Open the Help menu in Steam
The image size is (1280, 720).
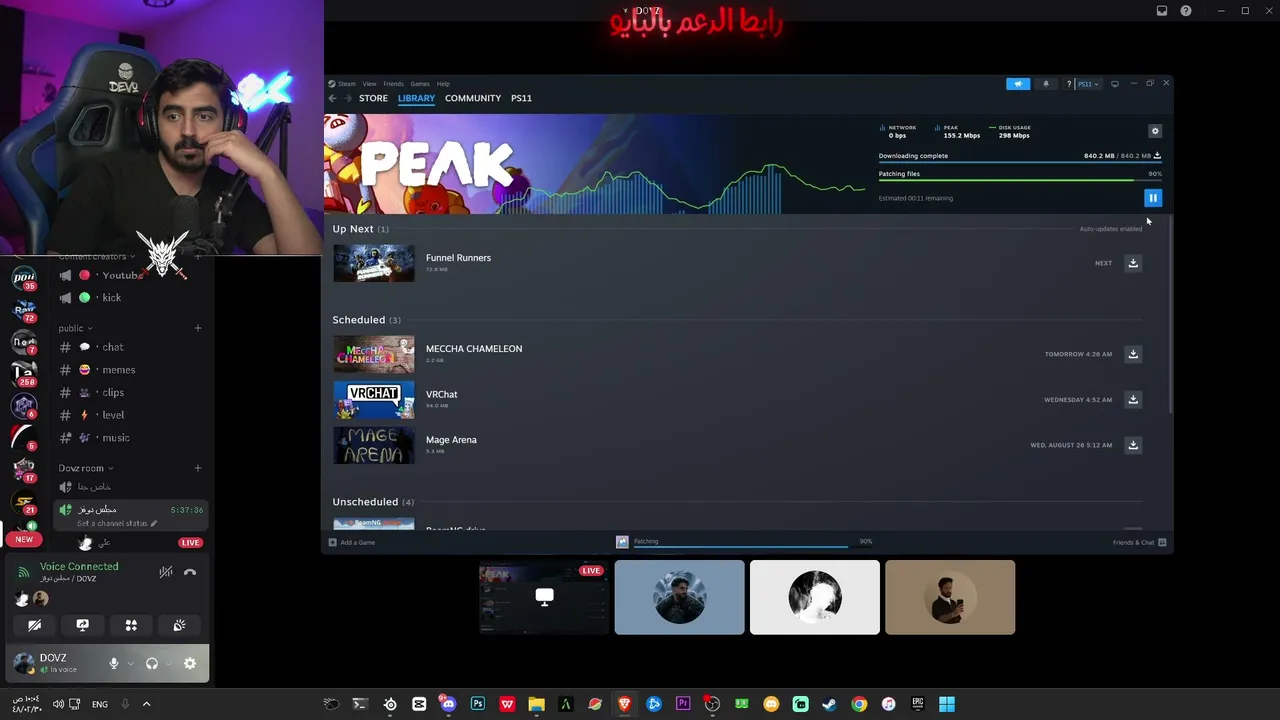tap(443, 84)
